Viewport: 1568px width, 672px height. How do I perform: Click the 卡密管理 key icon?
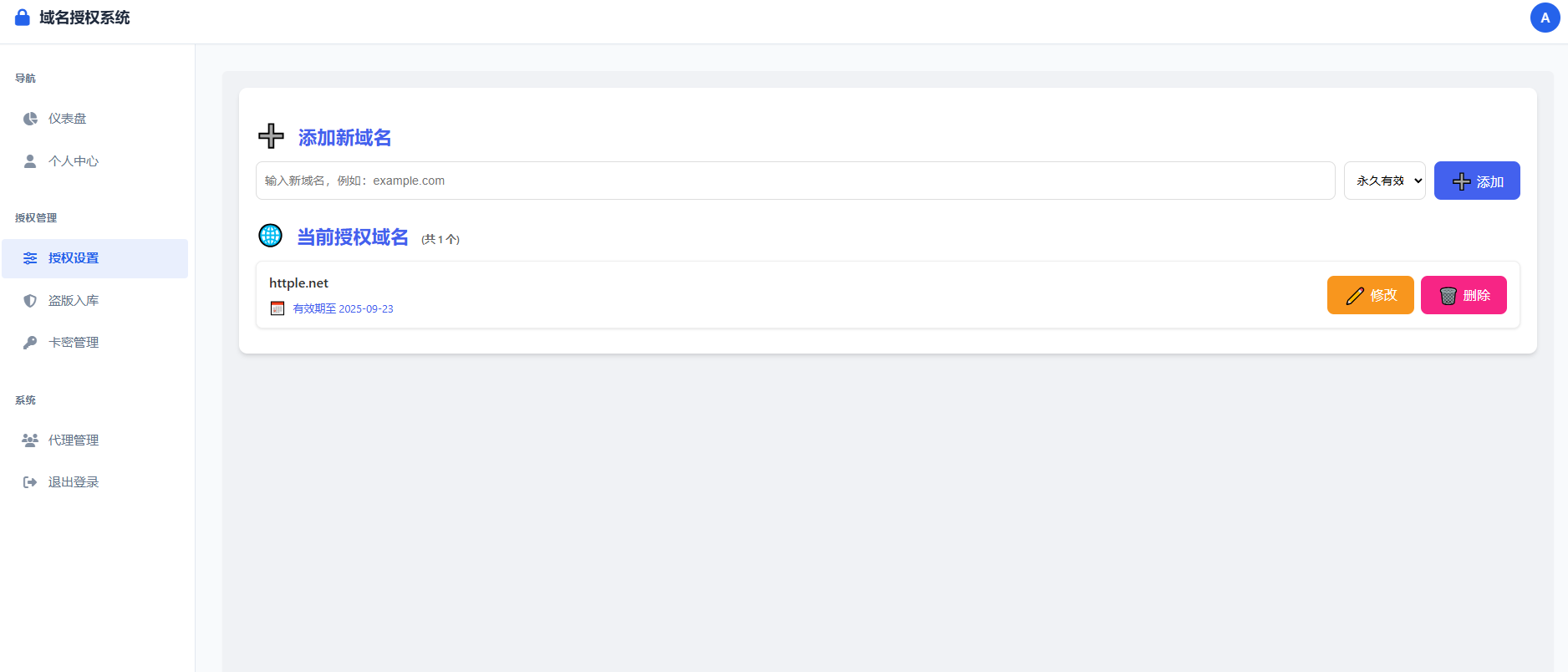point(30,343)
